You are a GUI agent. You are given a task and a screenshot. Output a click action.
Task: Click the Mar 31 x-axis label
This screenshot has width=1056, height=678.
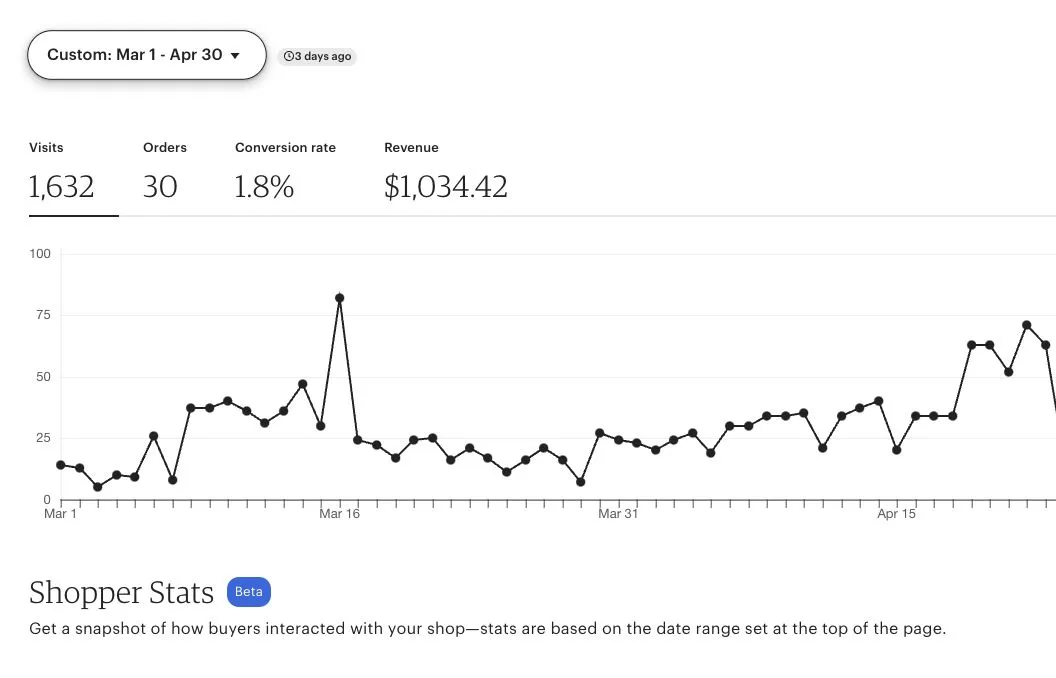click(618, 514)
